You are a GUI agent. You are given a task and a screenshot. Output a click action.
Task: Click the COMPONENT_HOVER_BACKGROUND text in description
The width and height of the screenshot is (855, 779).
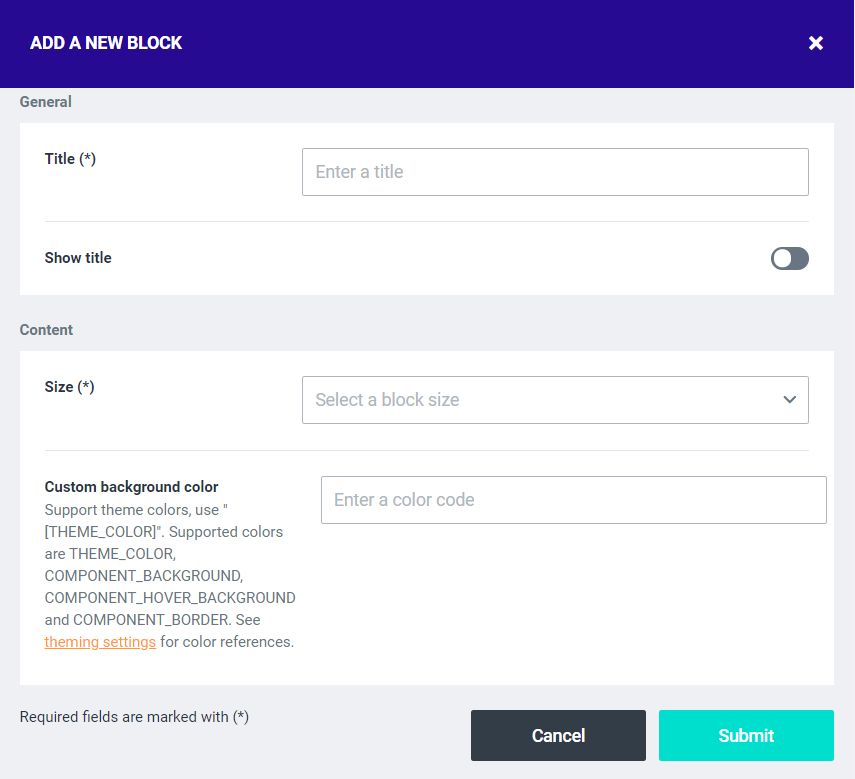click(x=170, y=598)
